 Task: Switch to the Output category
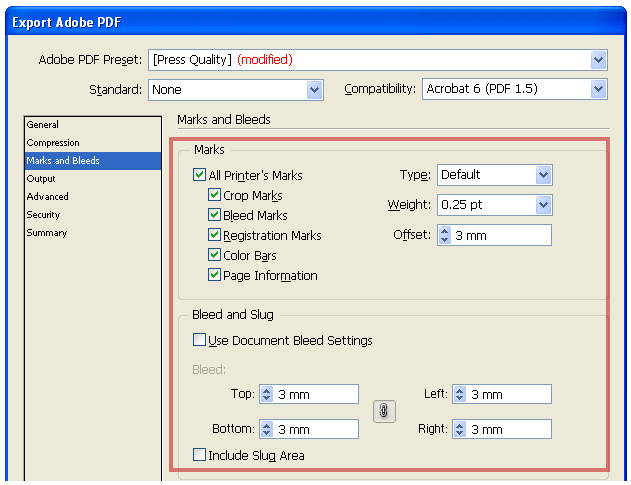(x=41, y=179)
